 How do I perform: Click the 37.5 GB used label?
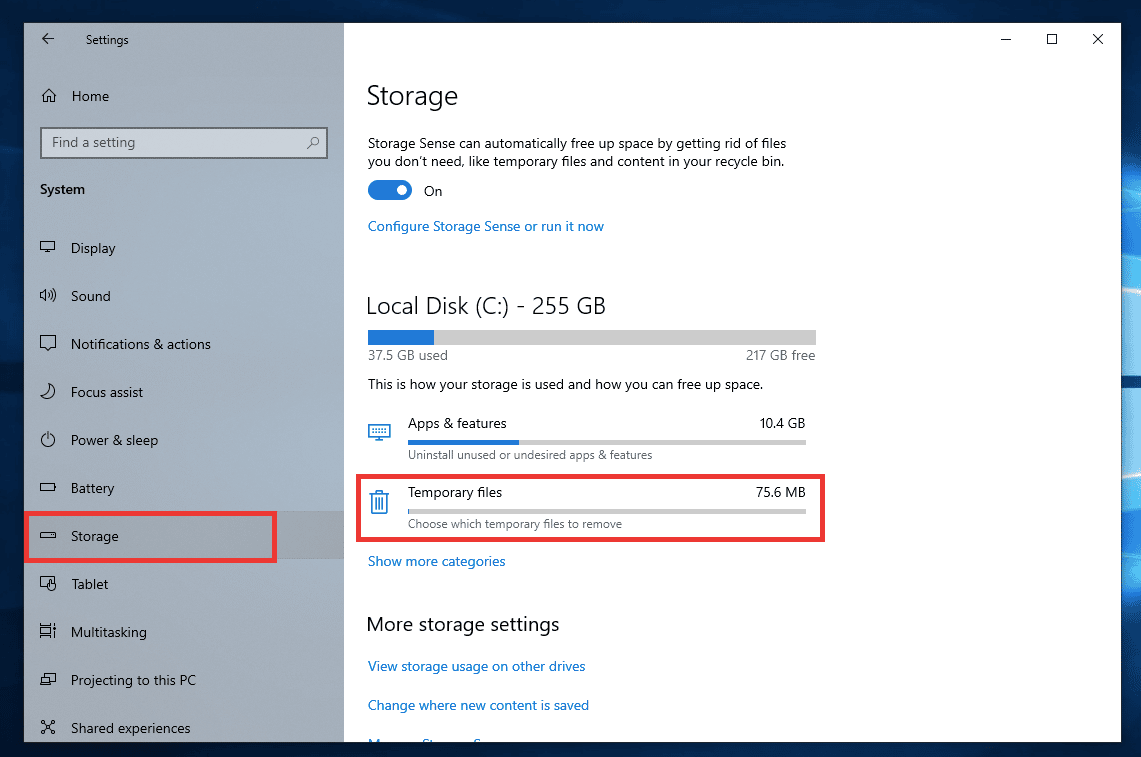(408, 355)
